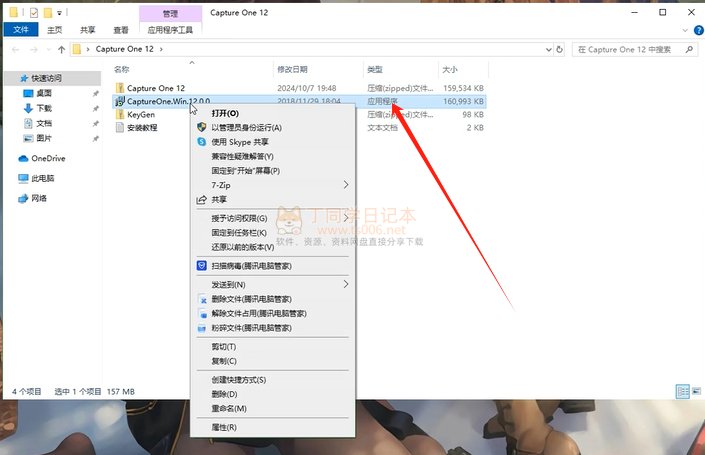Viewport: 705px width, 455px height.
Task: Expand the 发送到(N) submenu
Action: pyautogui.click(x=272, y=285)
